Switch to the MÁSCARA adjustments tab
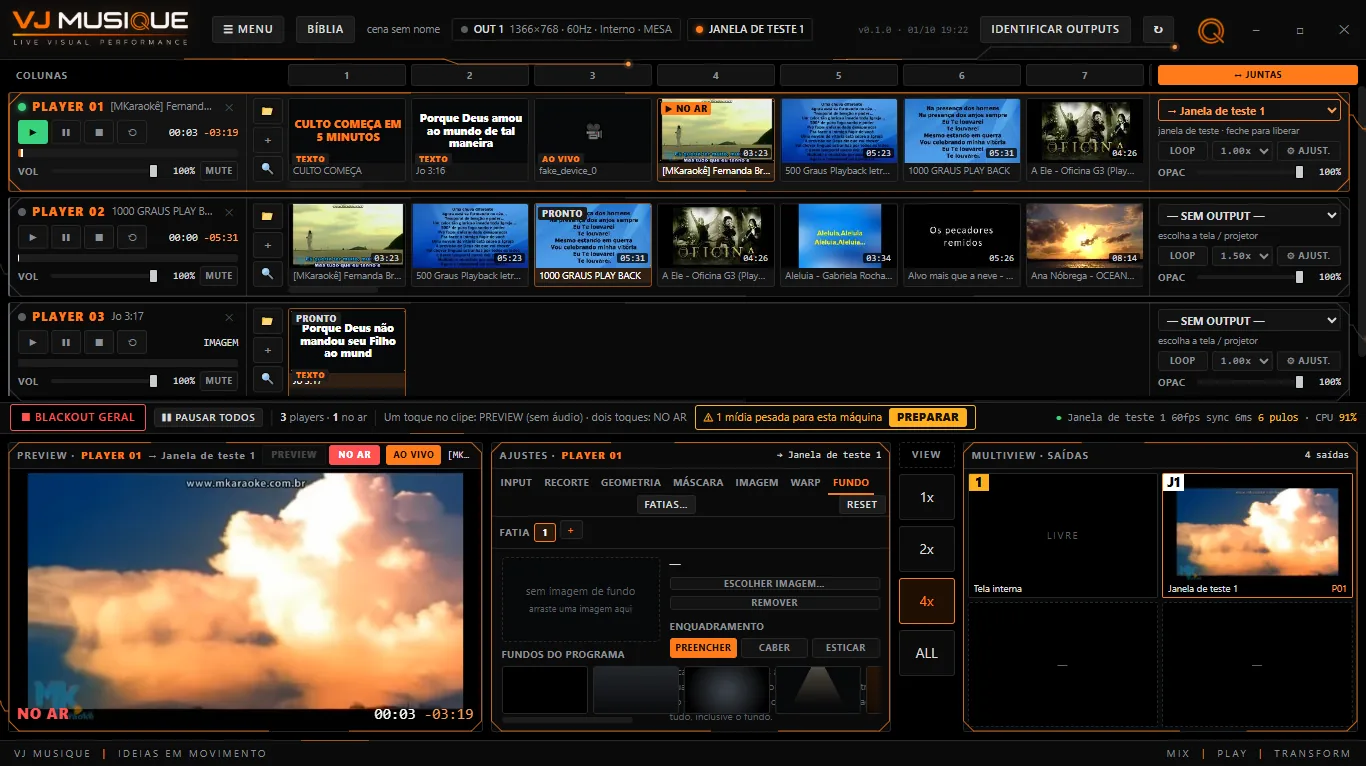The width and height of the screenshot is (1366, 766). [698, 483]
